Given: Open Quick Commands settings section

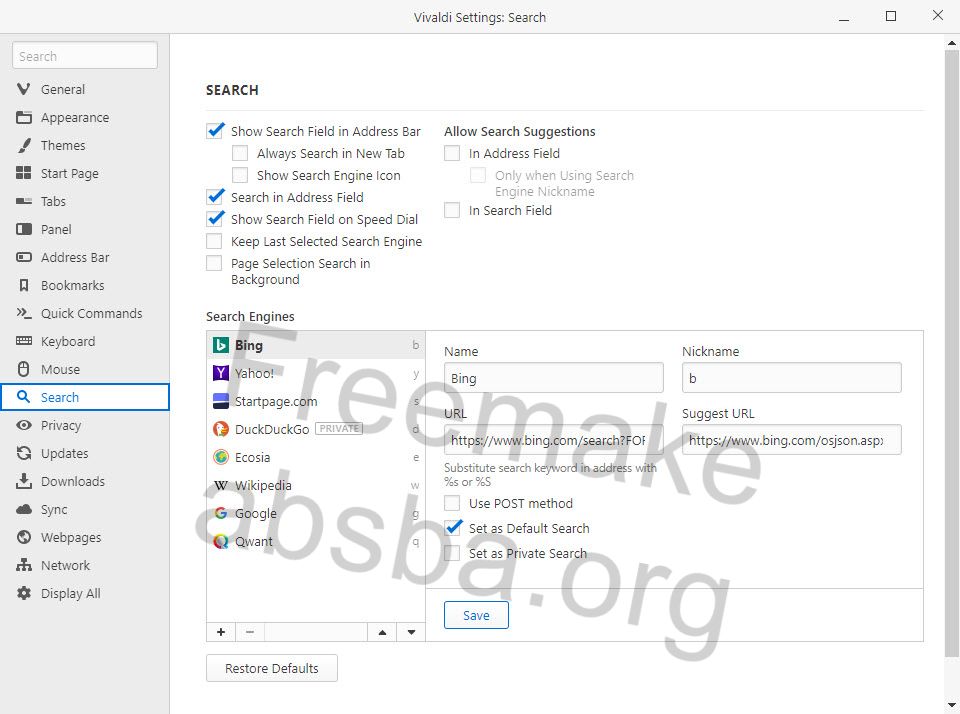Looking at the screenshot, I should click(84, 314).
